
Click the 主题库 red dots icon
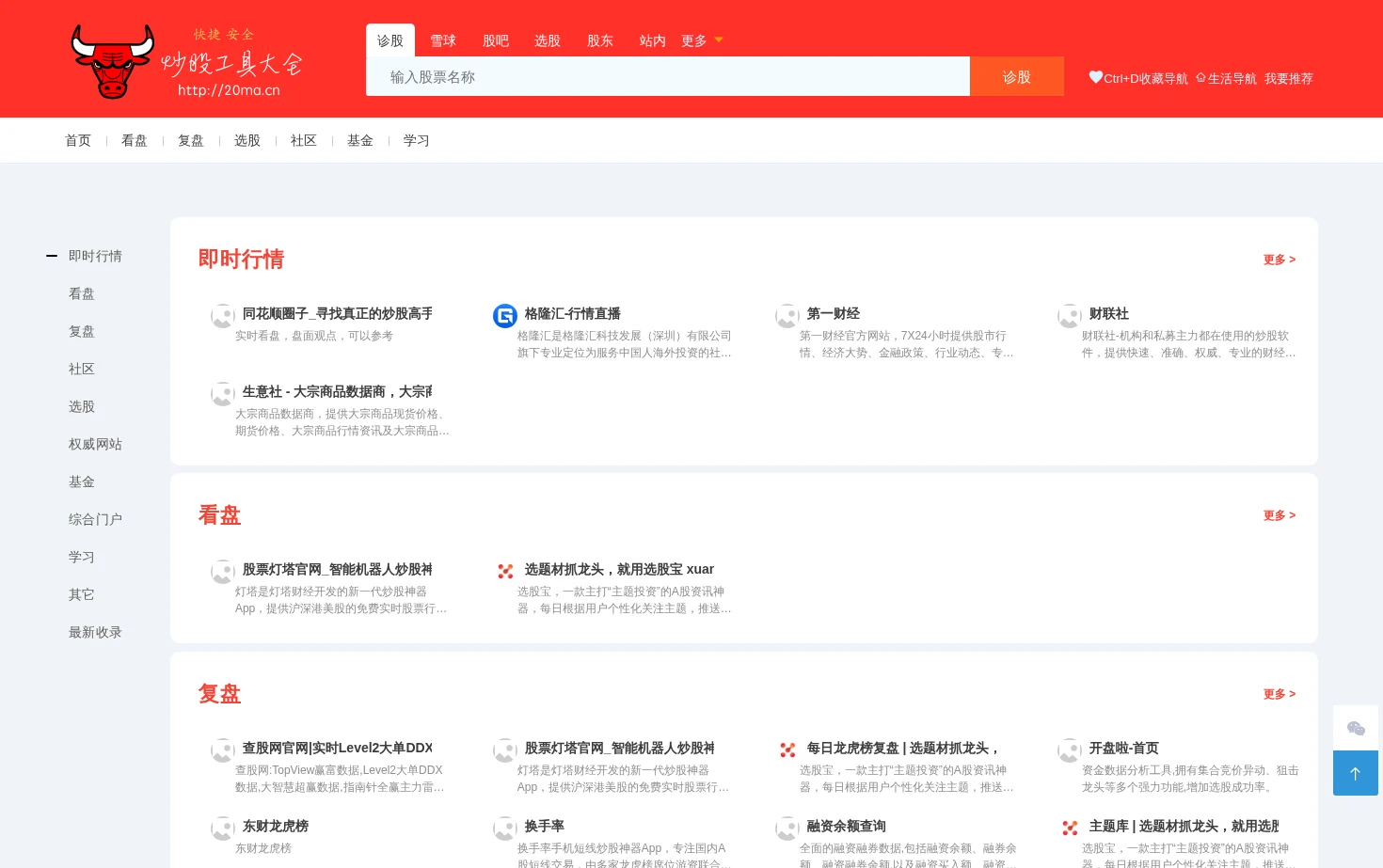click(x=1070, y=829)
